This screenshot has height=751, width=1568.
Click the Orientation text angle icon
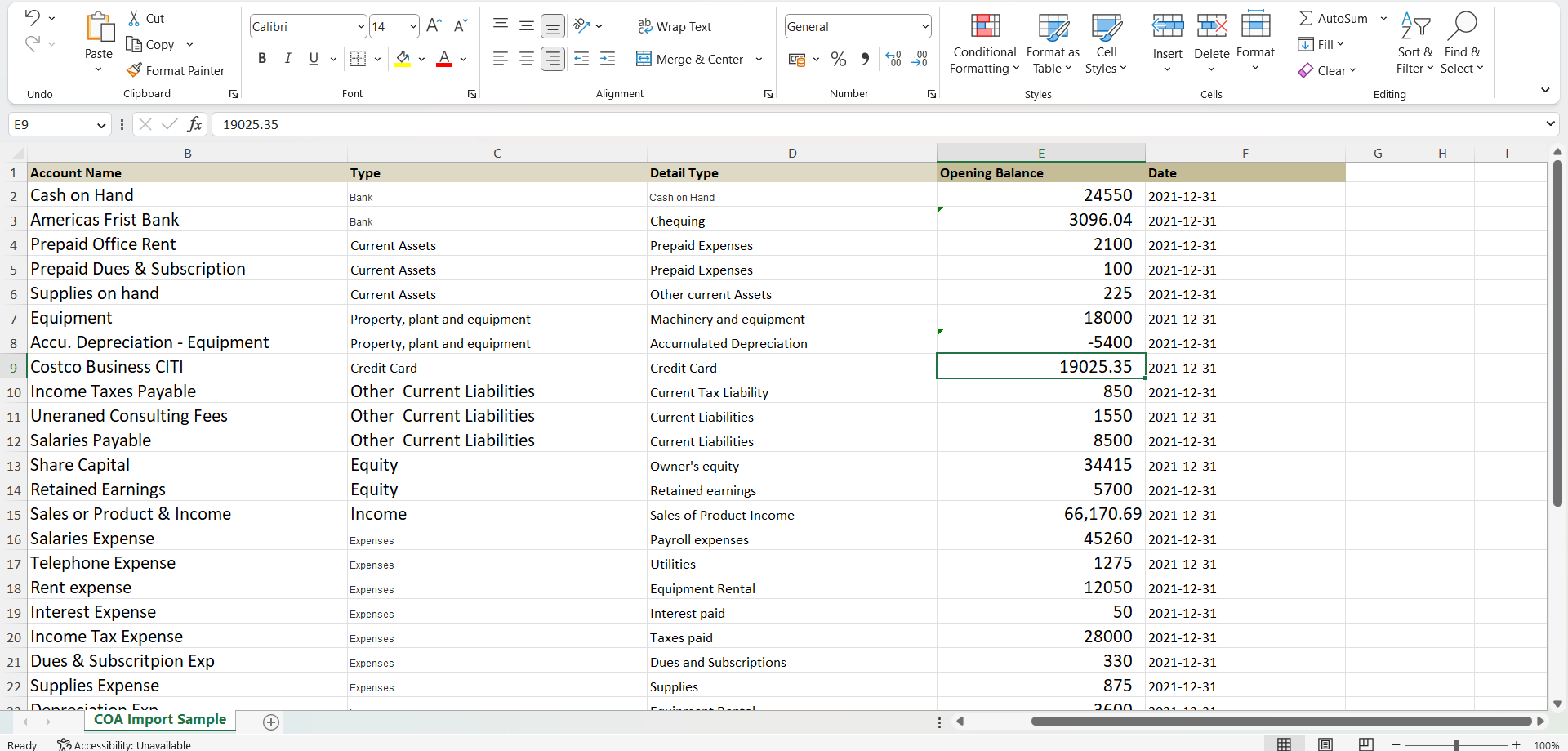click(581, 26)
